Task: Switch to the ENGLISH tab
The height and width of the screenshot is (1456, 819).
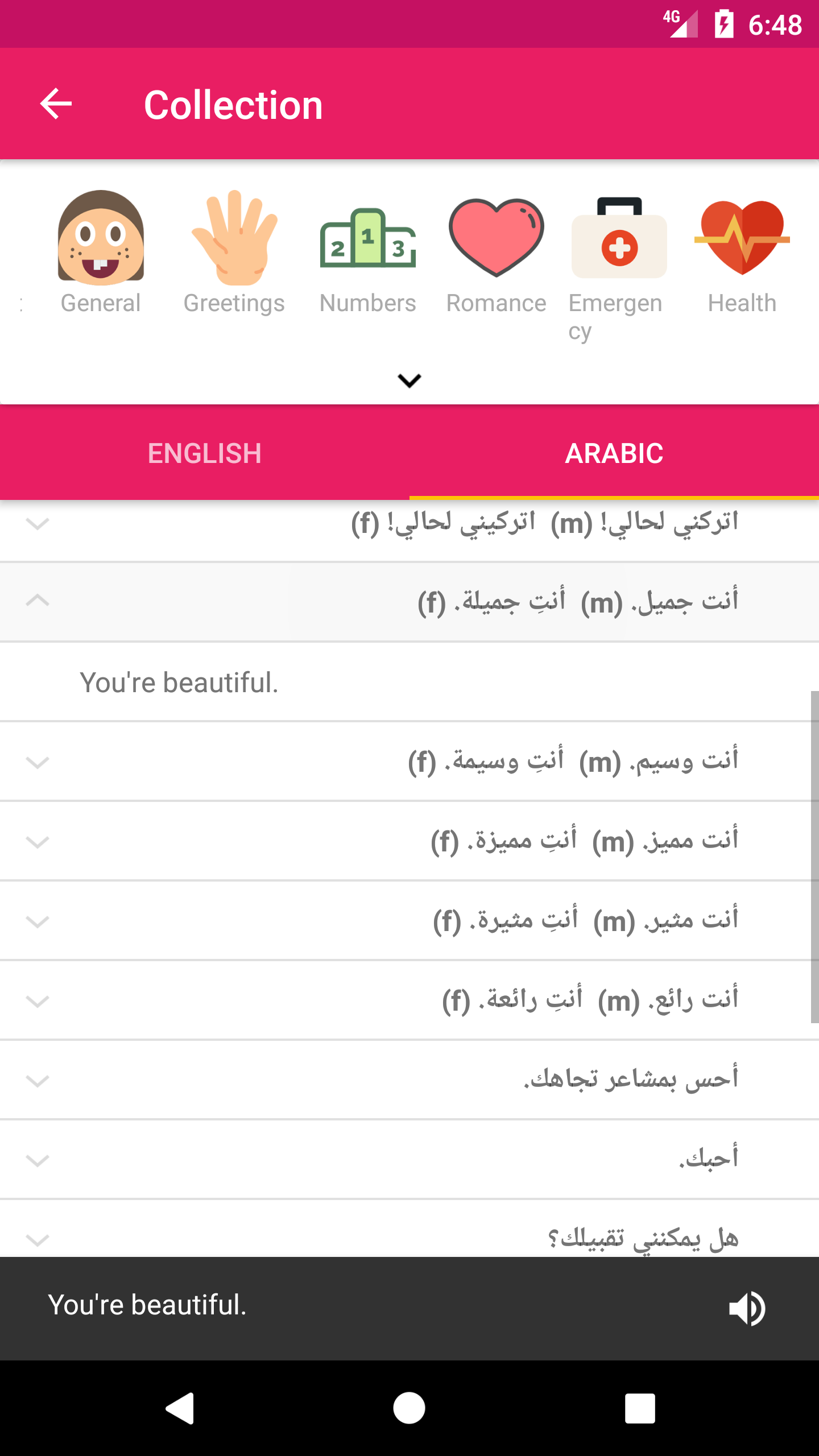Action: 205,453
